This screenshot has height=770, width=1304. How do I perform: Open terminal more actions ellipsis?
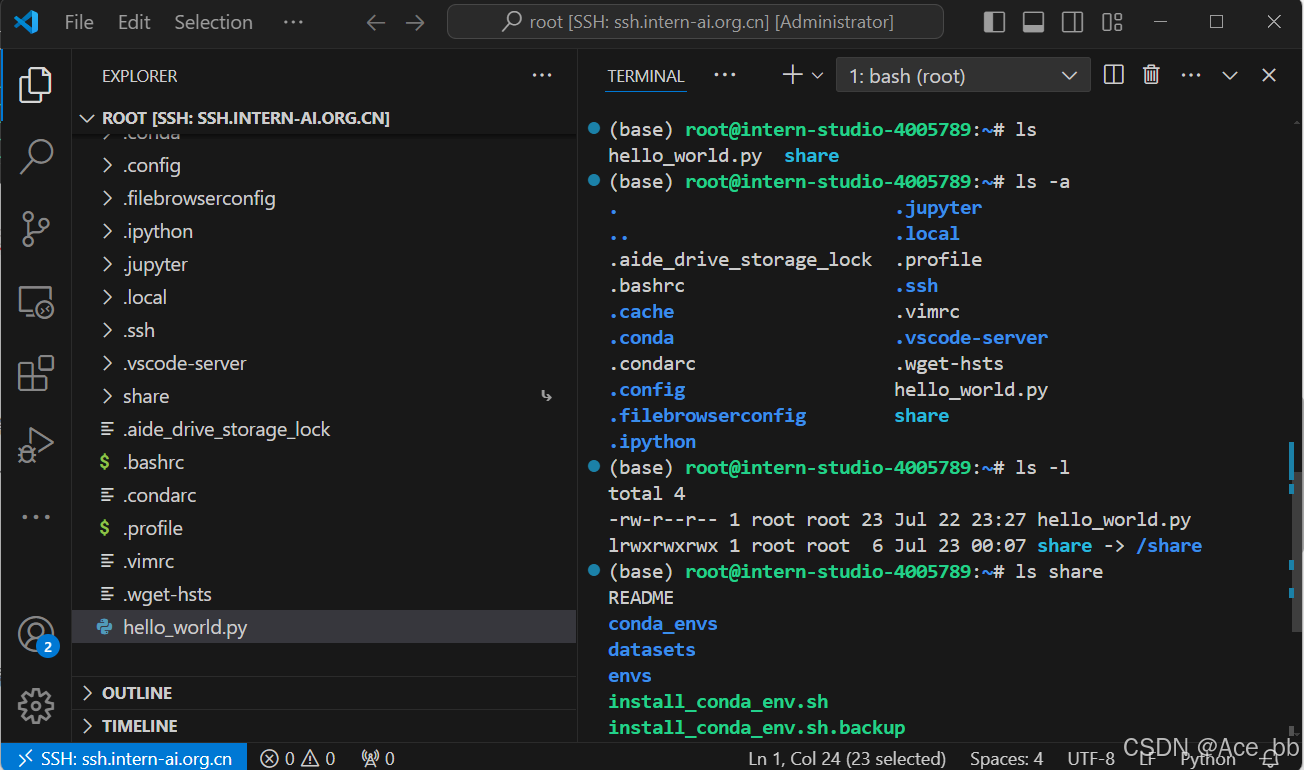pyautogui.click(x=1191, y=75)
